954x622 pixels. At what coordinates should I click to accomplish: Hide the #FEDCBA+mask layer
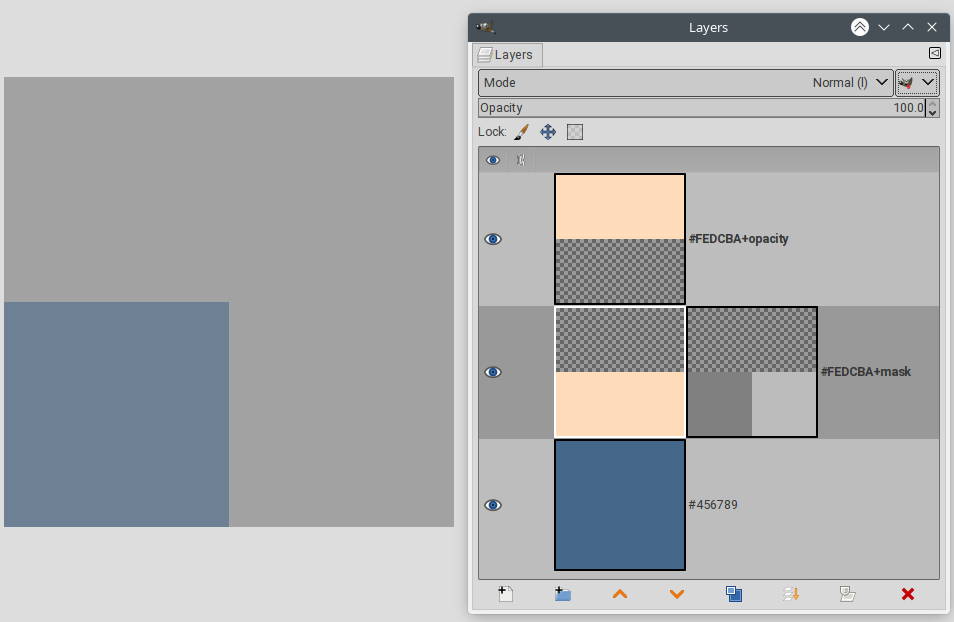pyautogui.click(x=493, y=372)
